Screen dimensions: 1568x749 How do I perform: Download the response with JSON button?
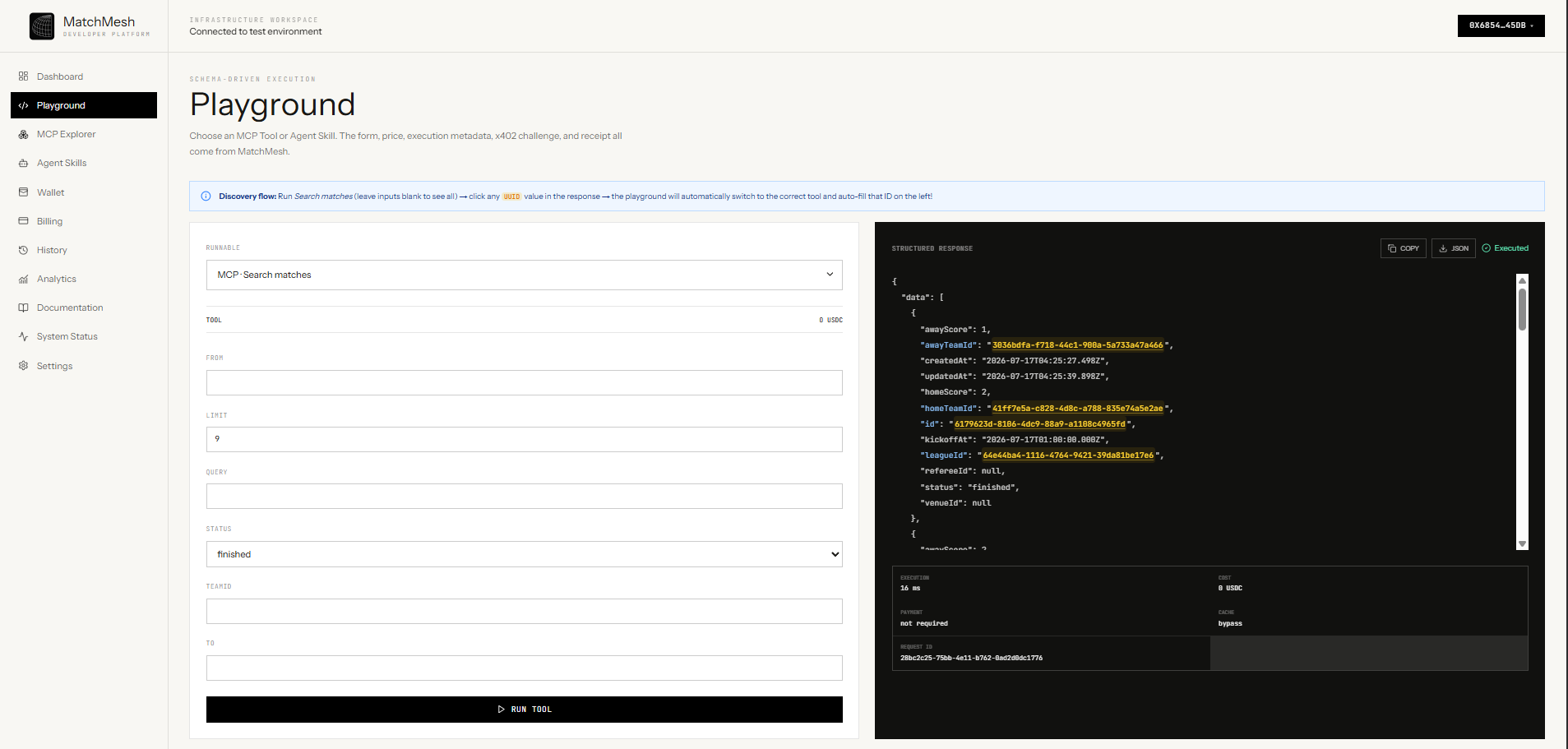coord(1454,248)
